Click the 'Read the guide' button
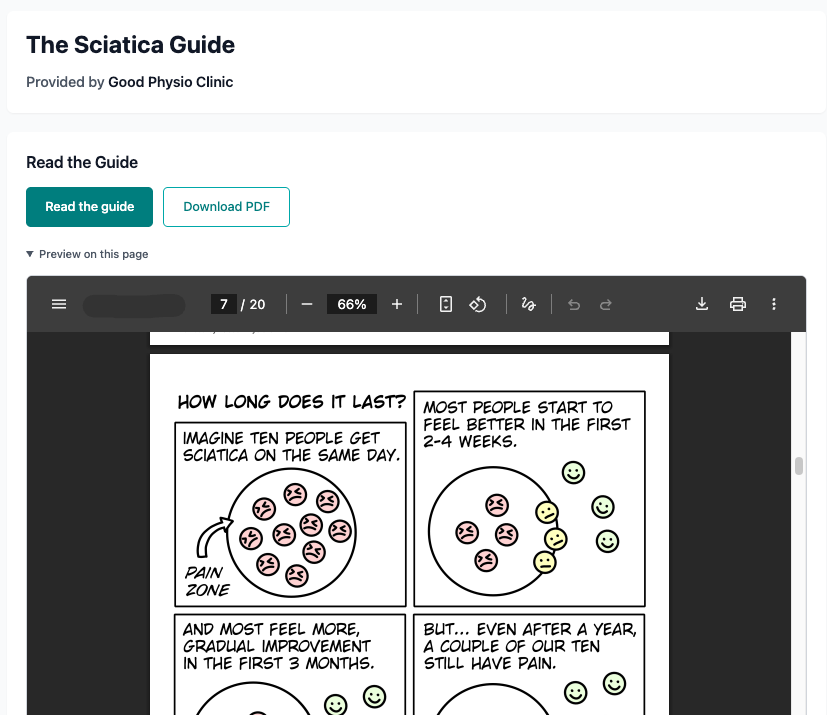Image resolution: width=827 pixels, height=715 pixels. (x=89, y=207)
